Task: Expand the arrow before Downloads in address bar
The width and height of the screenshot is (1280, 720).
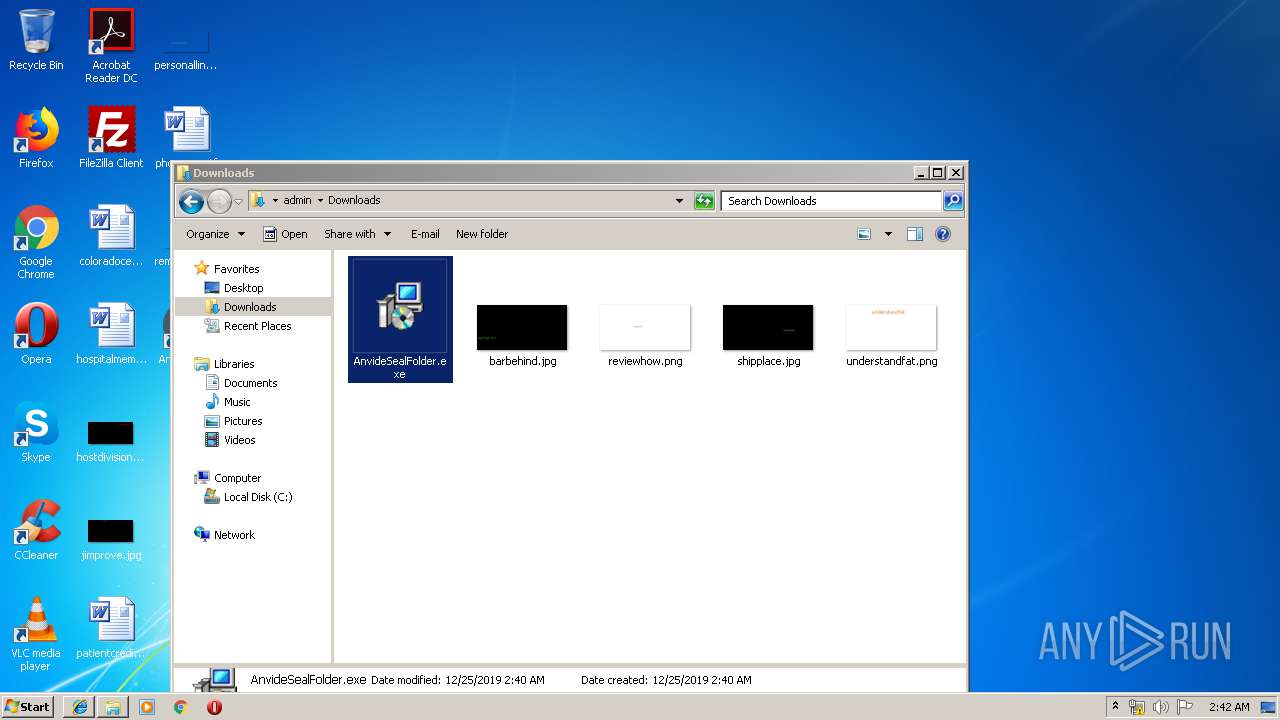Action: tap(320, 200)
